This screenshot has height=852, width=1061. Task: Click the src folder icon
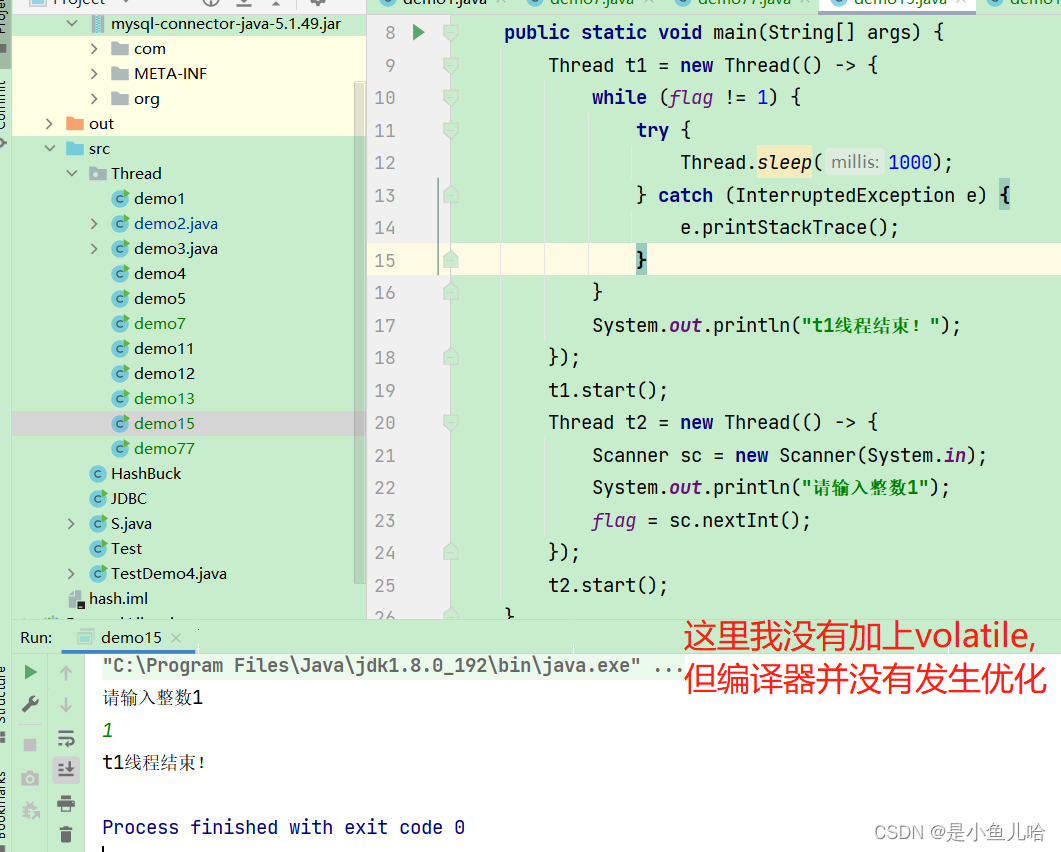coord(74,148)
